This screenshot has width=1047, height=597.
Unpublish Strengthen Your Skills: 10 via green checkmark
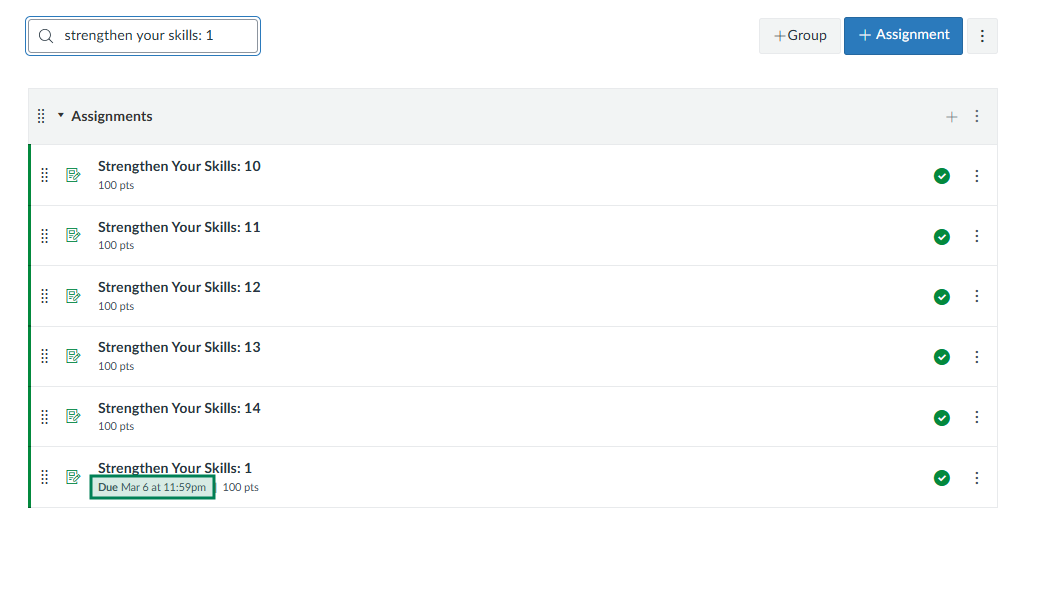click(x=941, y=176)
